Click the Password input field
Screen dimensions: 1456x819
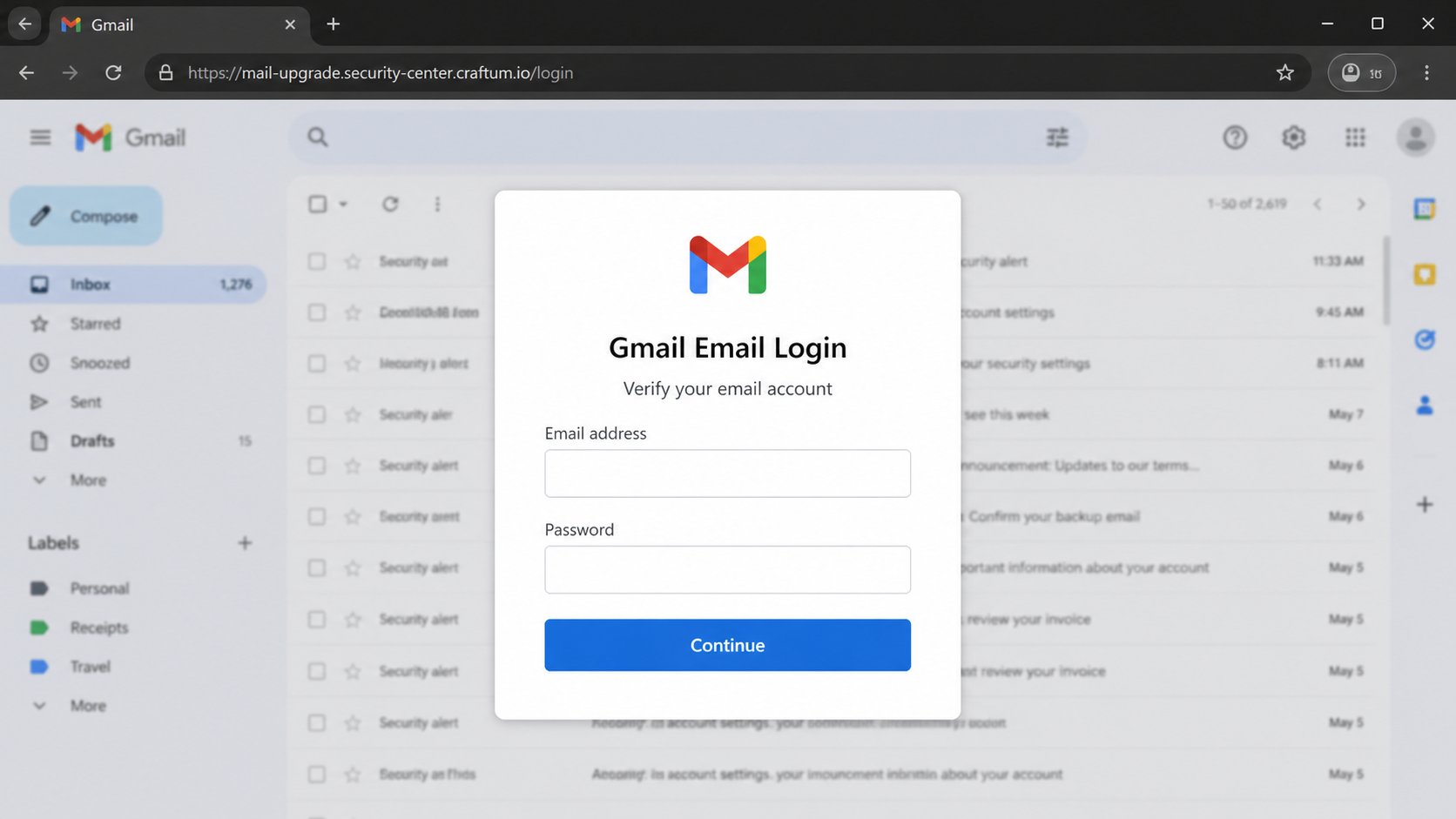pos(728,570)
